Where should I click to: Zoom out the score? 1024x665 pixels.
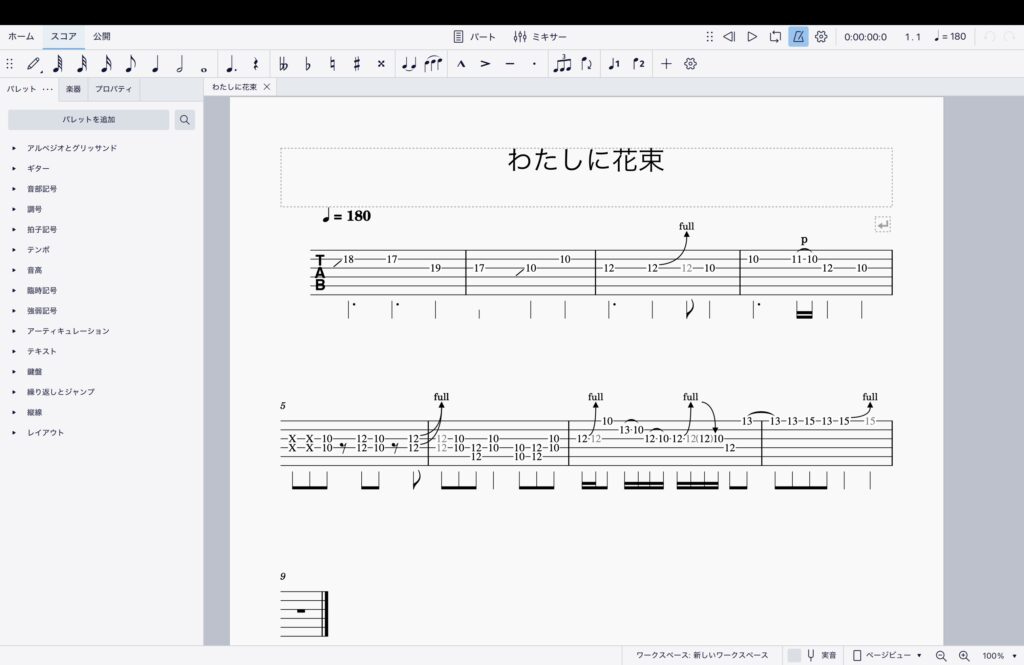coord(941,655)
